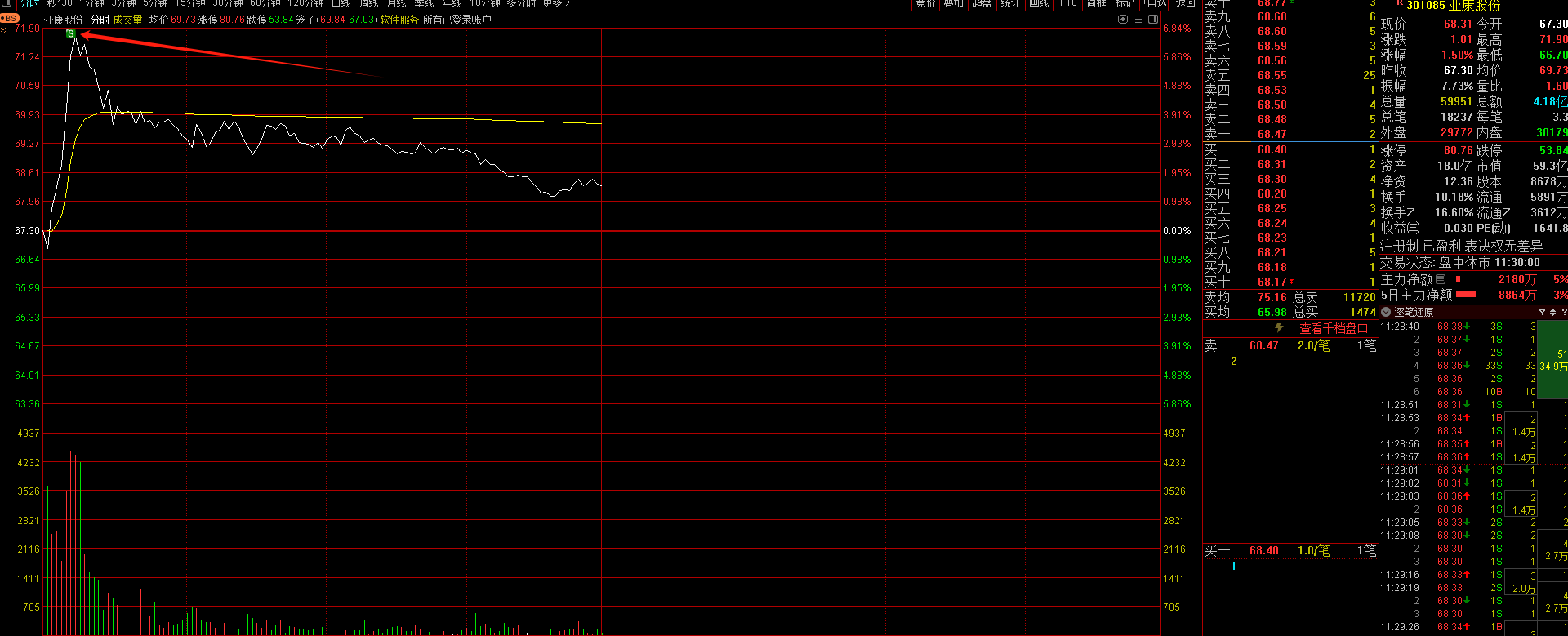Toggle the side panel layout icon
1568x636 pixels.
1153,20
